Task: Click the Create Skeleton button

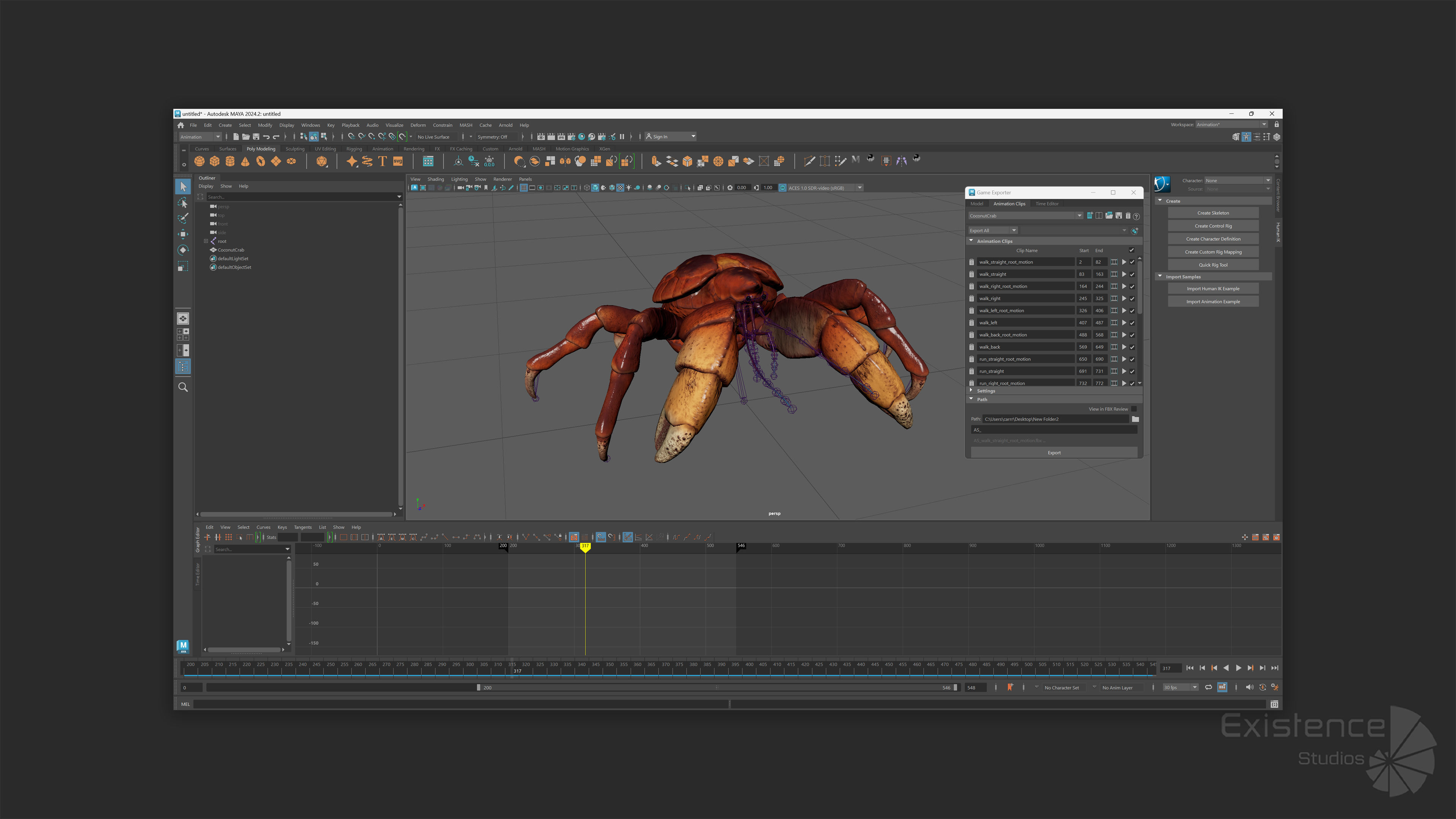Action: point(1213,213)
